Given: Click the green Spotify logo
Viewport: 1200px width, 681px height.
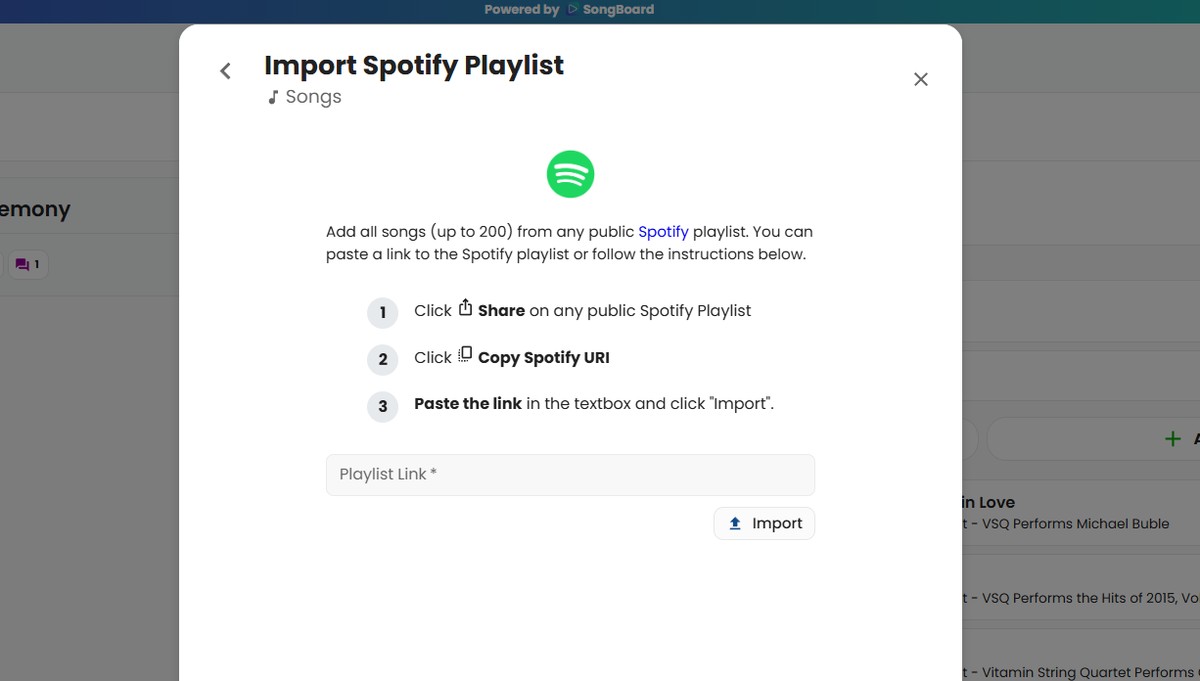Looking at the screenshot, I should point(570,174).
